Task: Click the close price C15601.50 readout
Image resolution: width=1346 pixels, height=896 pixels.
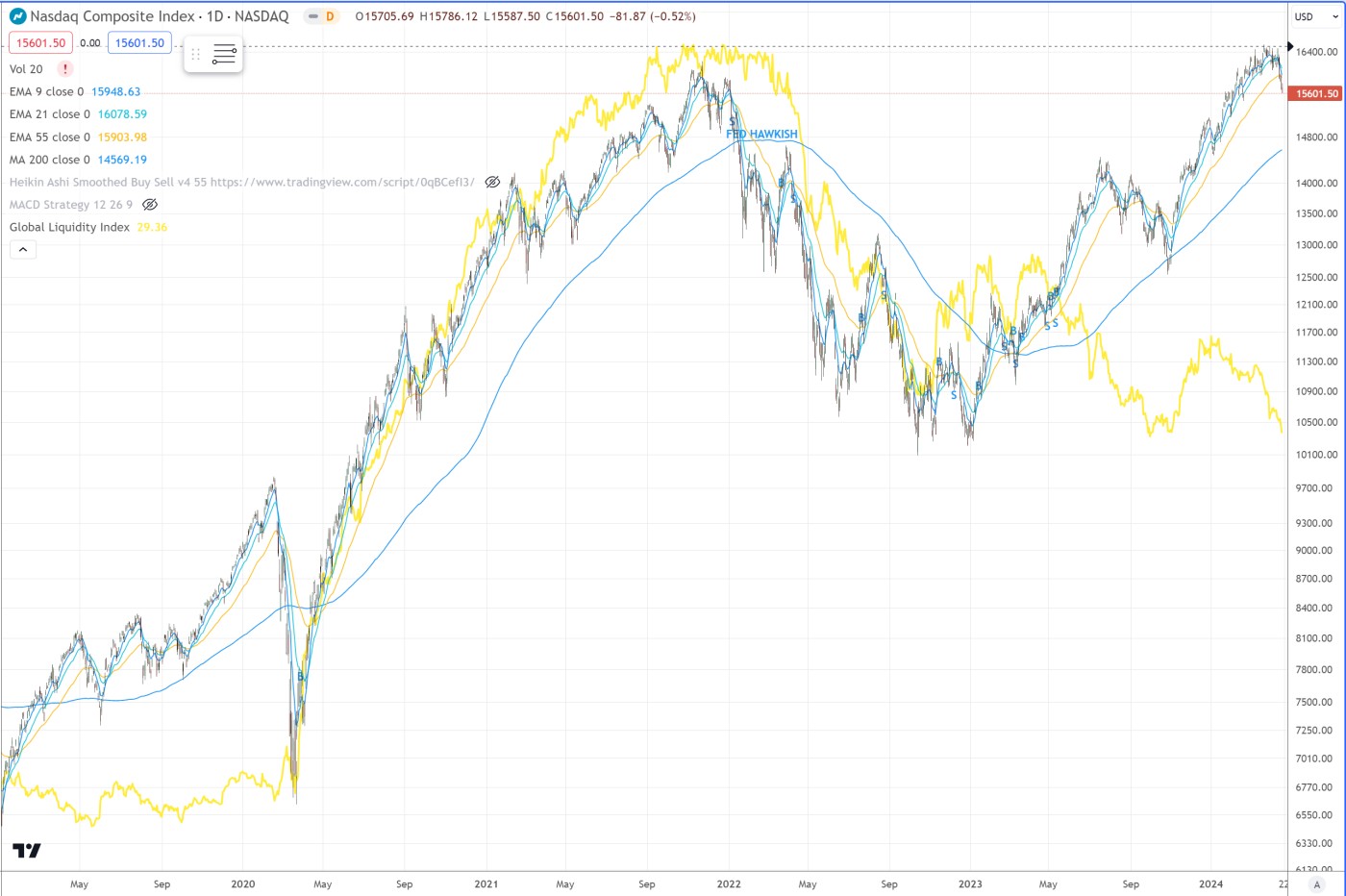Action: pyautogui.click(x=575, y=16)
